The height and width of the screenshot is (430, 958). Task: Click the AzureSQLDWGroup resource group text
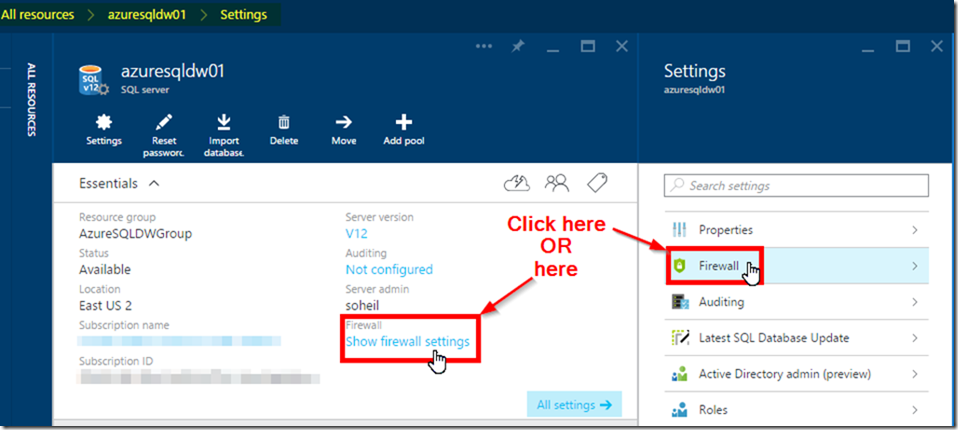pyautogui.click(x=136, y=233)
